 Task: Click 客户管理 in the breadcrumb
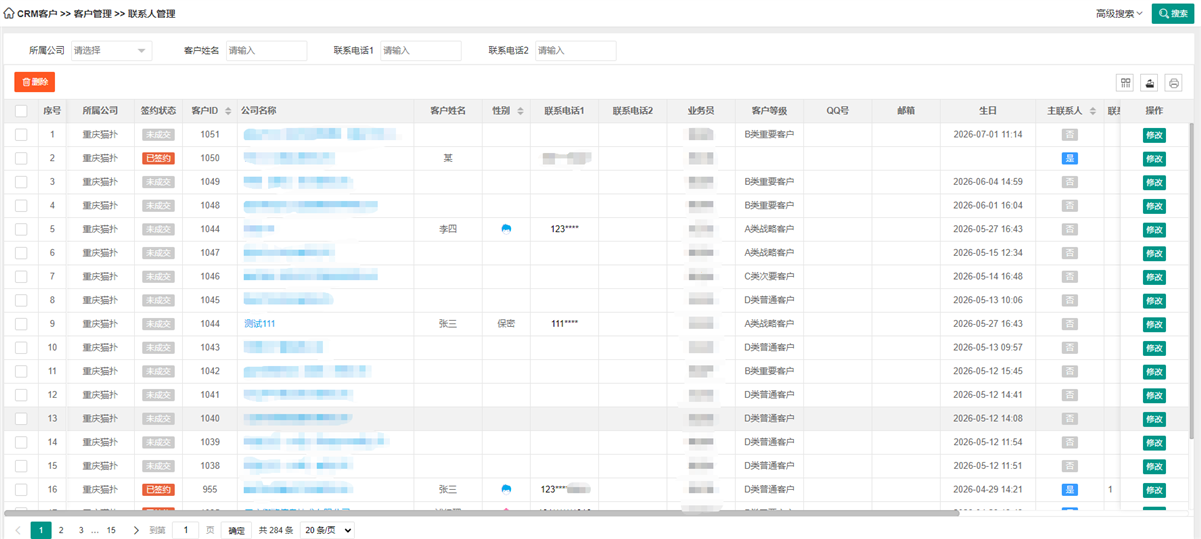click(x=94, y=14)
